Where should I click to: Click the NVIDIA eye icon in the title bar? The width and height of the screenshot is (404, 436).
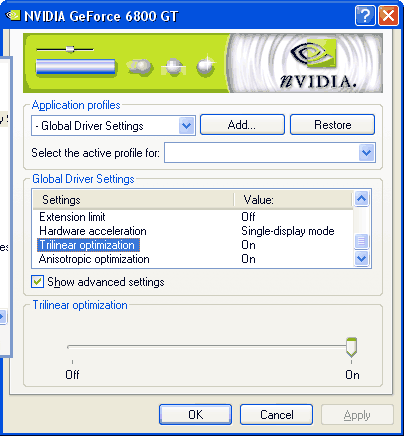13,15
